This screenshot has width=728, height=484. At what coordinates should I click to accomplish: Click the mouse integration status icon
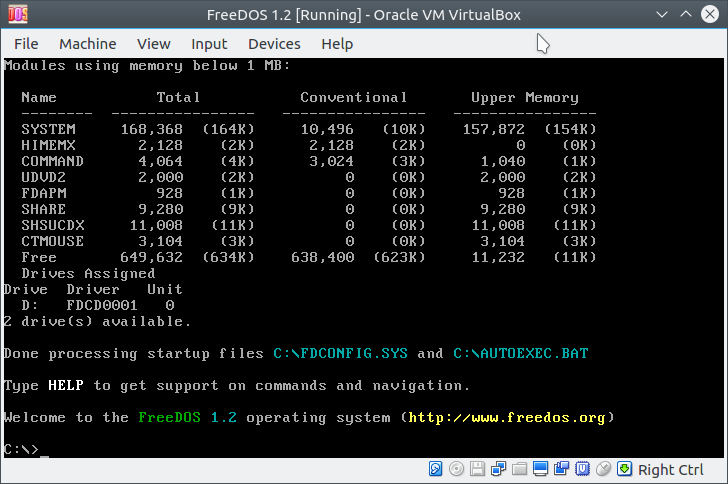(x=603, y=469)
